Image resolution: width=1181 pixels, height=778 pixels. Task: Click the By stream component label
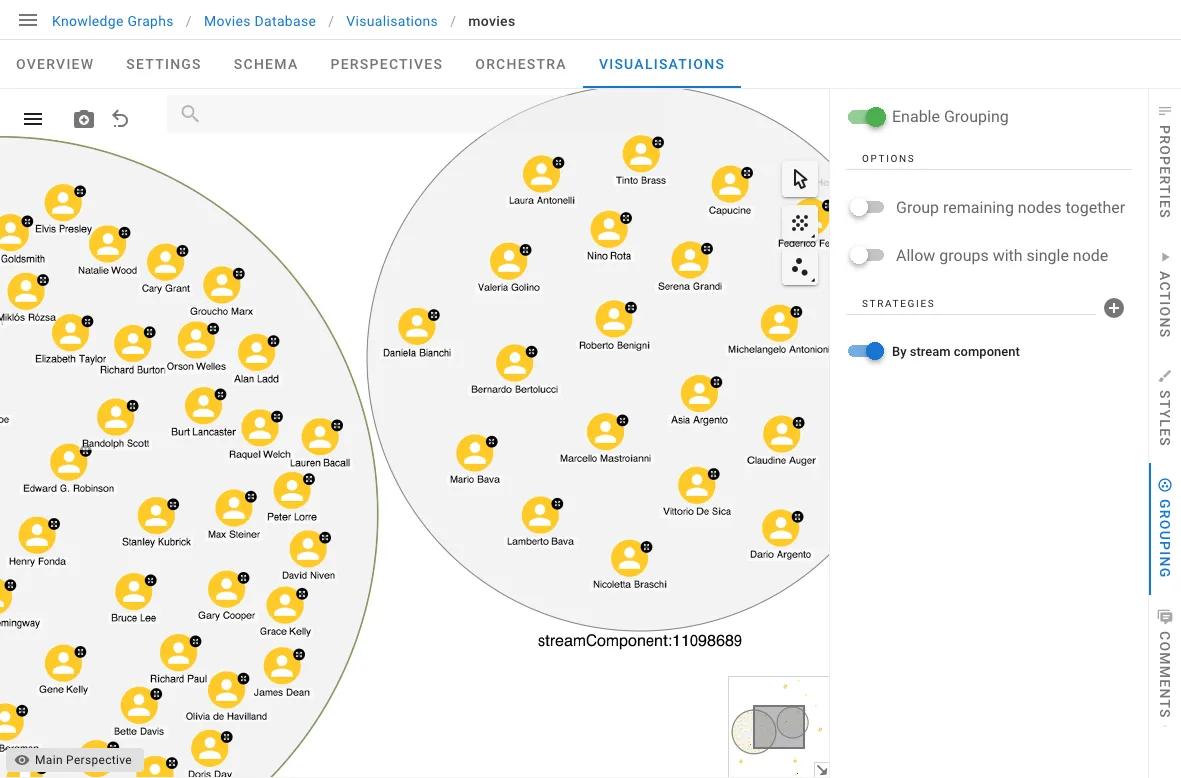coord(955,352)
